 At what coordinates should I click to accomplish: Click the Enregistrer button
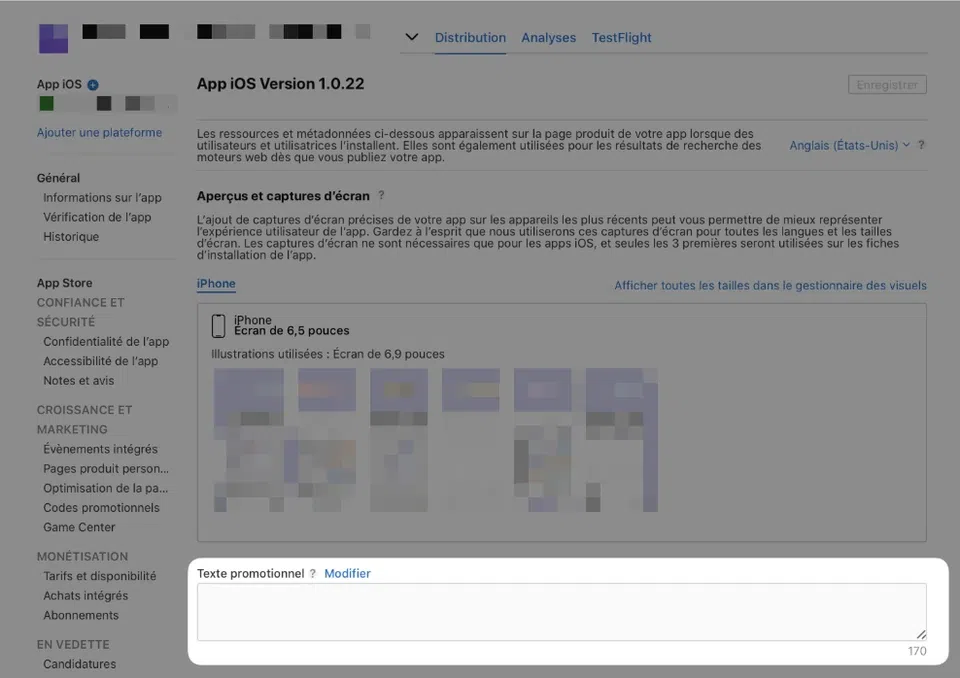click(x=887, y=85)
